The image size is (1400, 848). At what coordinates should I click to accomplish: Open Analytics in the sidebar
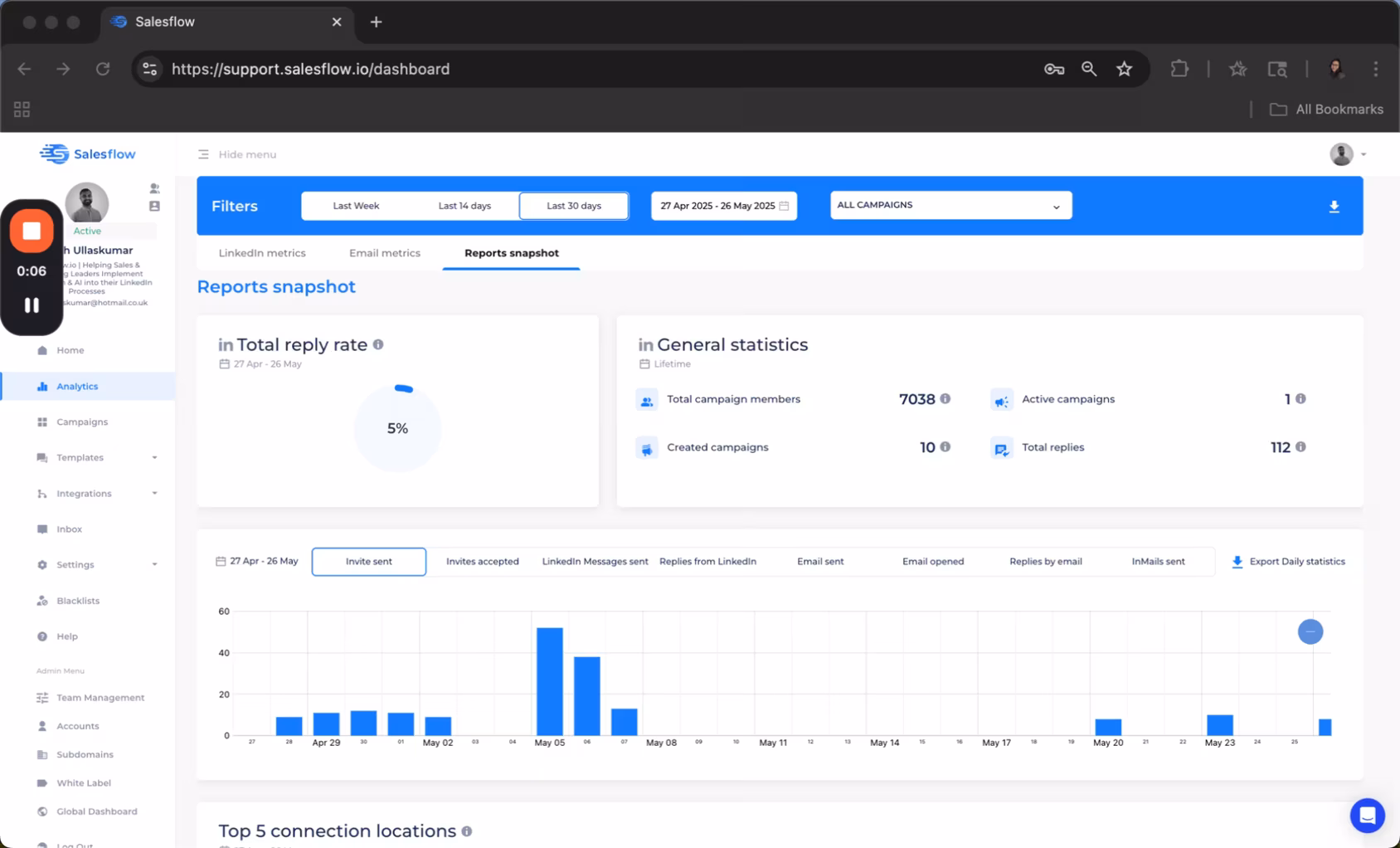pyautogui.click(x=77, y=386)
